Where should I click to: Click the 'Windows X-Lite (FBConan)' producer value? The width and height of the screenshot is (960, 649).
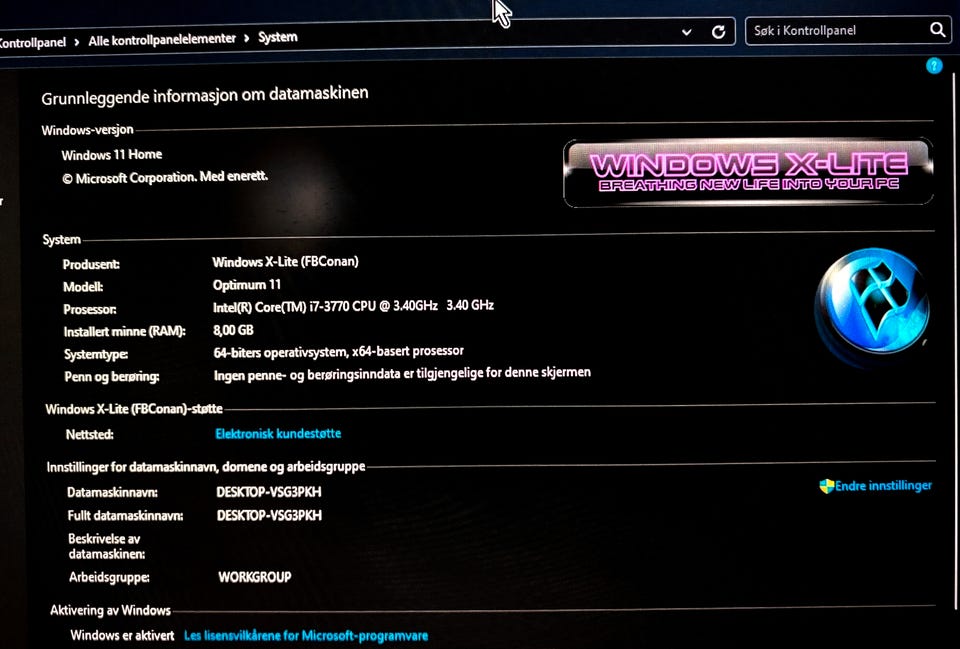(x=285, y=261)
